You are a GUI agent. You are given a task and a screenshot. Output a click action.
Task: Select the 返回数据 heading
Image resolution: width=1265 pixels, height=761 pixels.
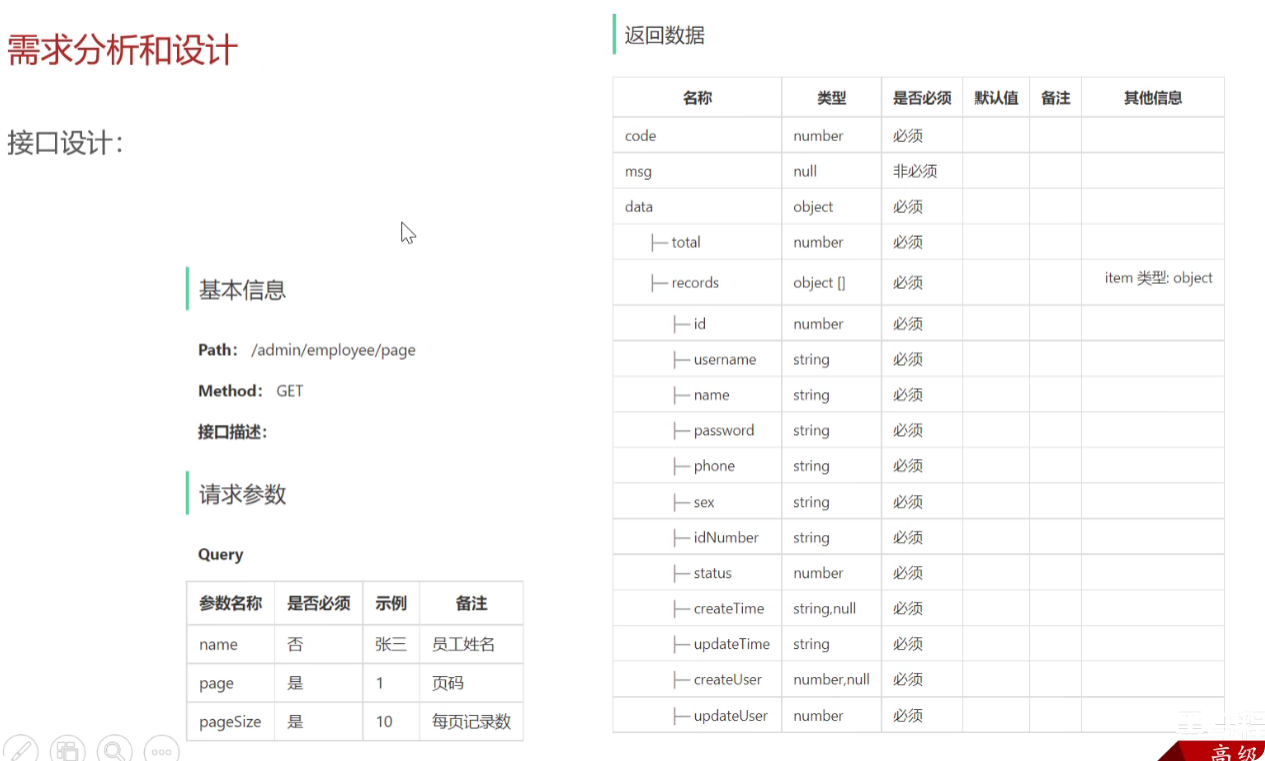point(664,35)
